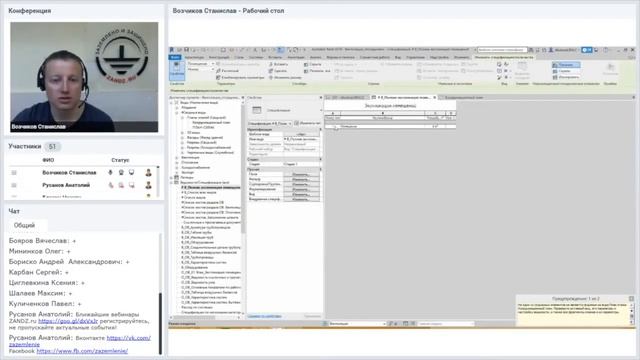The height and width of the screenshot is (360, 640).
Task: Switch to the Координационный план view tab
Action: tap(463, 98)
